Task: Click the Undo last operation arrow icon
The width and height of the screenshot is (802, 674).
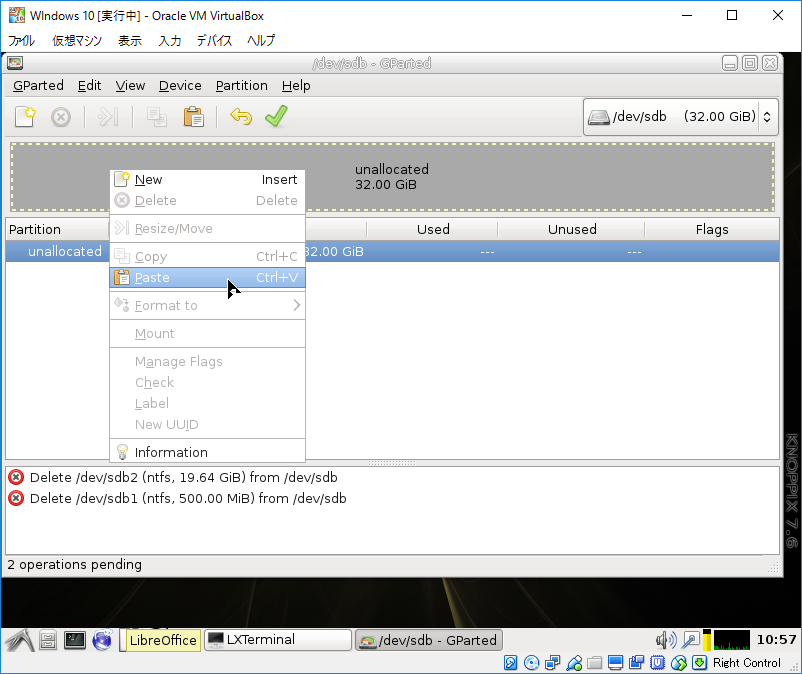Action: pos(241,117)
